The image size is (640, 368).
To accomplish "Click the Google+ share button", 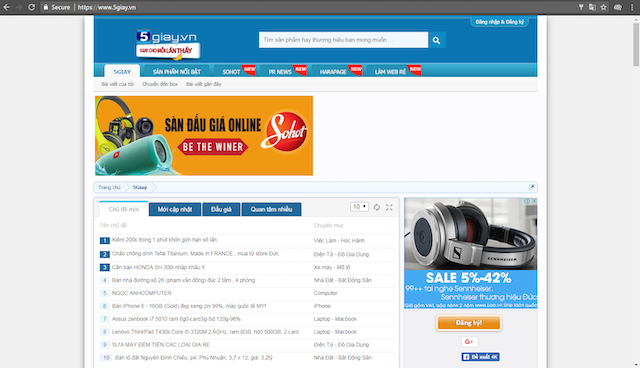I will (469, 341).
